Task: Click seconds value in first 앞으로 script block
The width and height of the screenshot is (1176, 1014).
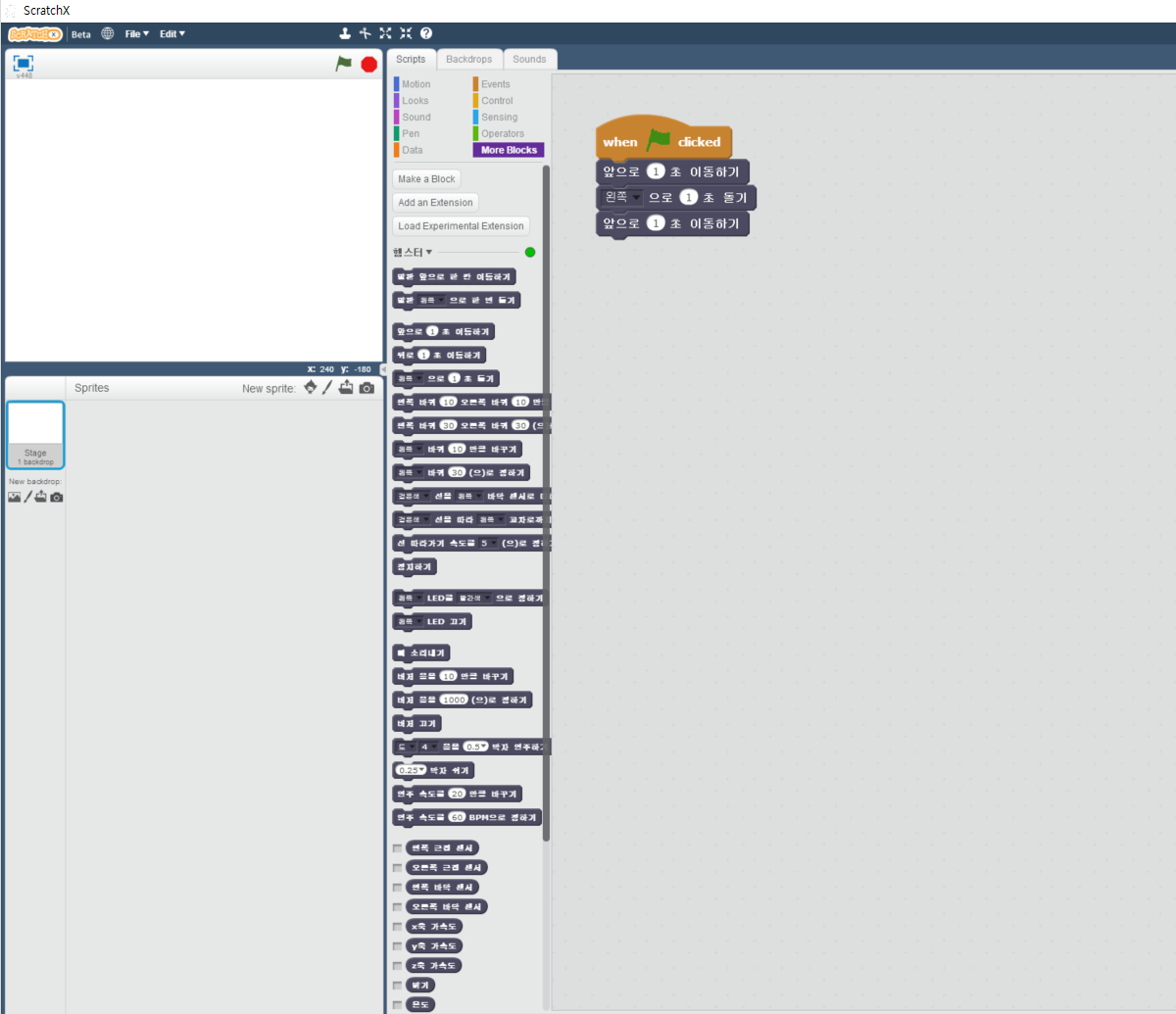Action: (657, 171)
